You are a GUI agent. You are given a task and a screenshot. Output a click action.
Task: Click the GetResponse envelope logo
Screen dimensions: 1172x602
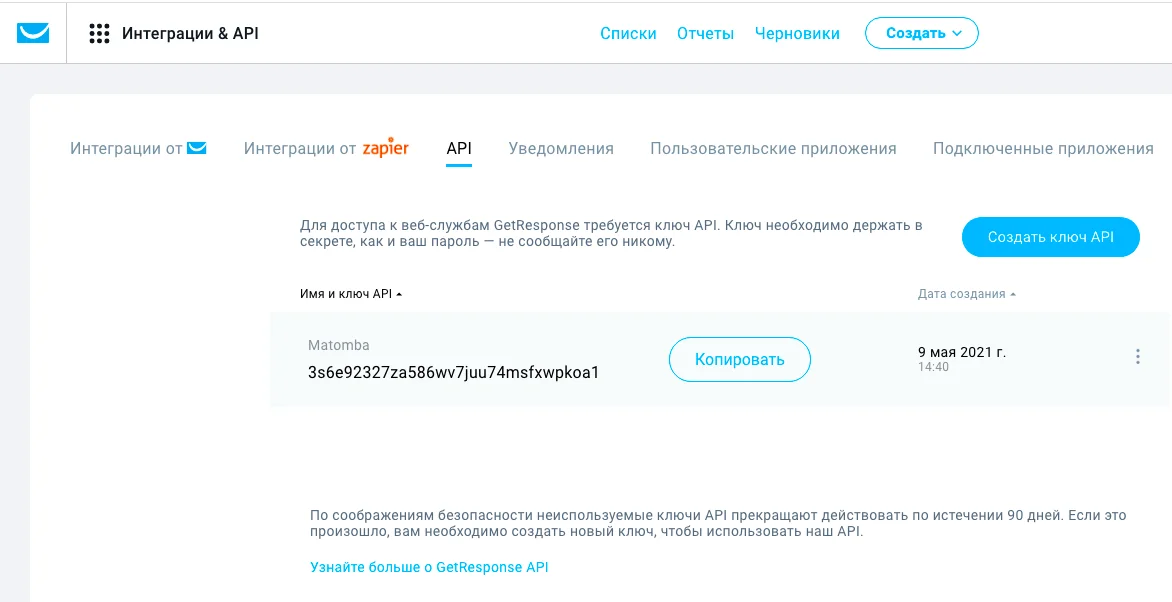[33, 34]
